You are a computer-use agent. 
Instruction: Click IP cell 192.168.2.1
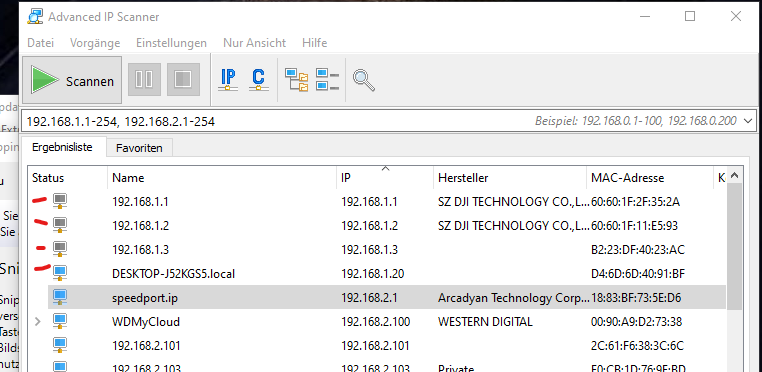pyautogui.click(x=369, y=298)
